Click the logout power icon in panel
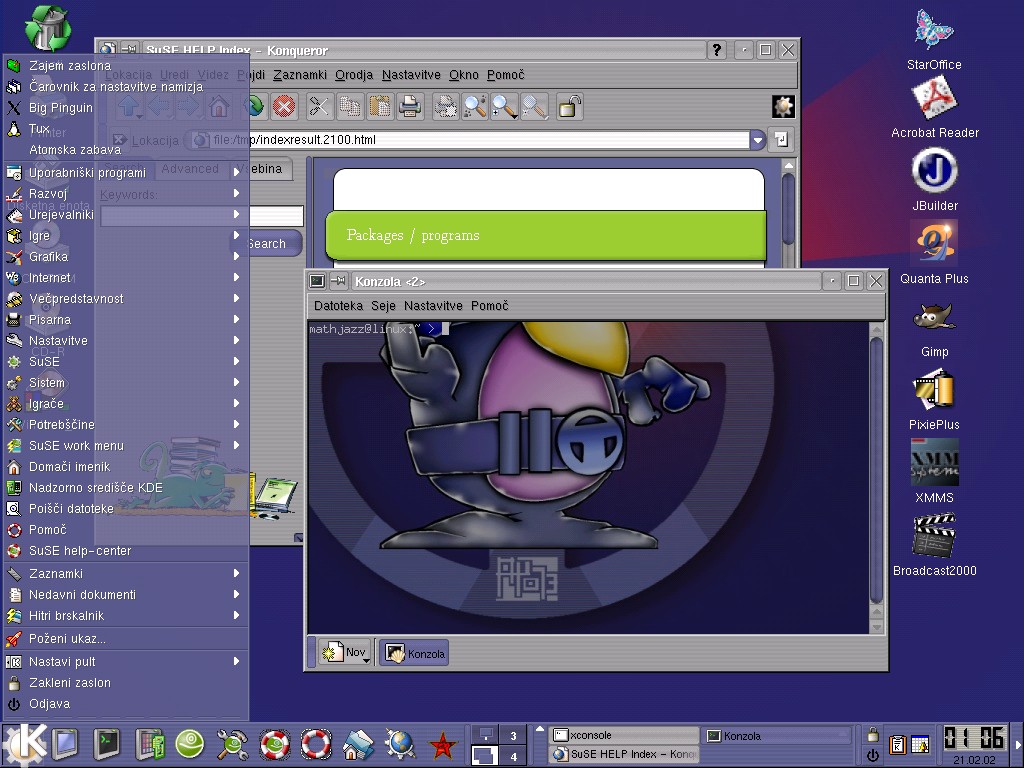This screenshot has width=1024, height=768. (x=872, y=756)
